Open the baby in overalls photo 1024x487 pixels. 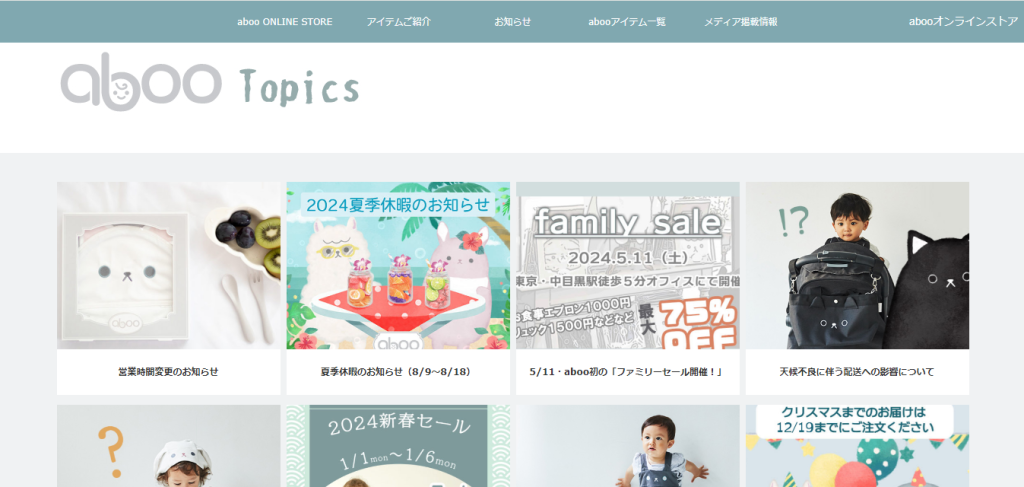[628, 446]
